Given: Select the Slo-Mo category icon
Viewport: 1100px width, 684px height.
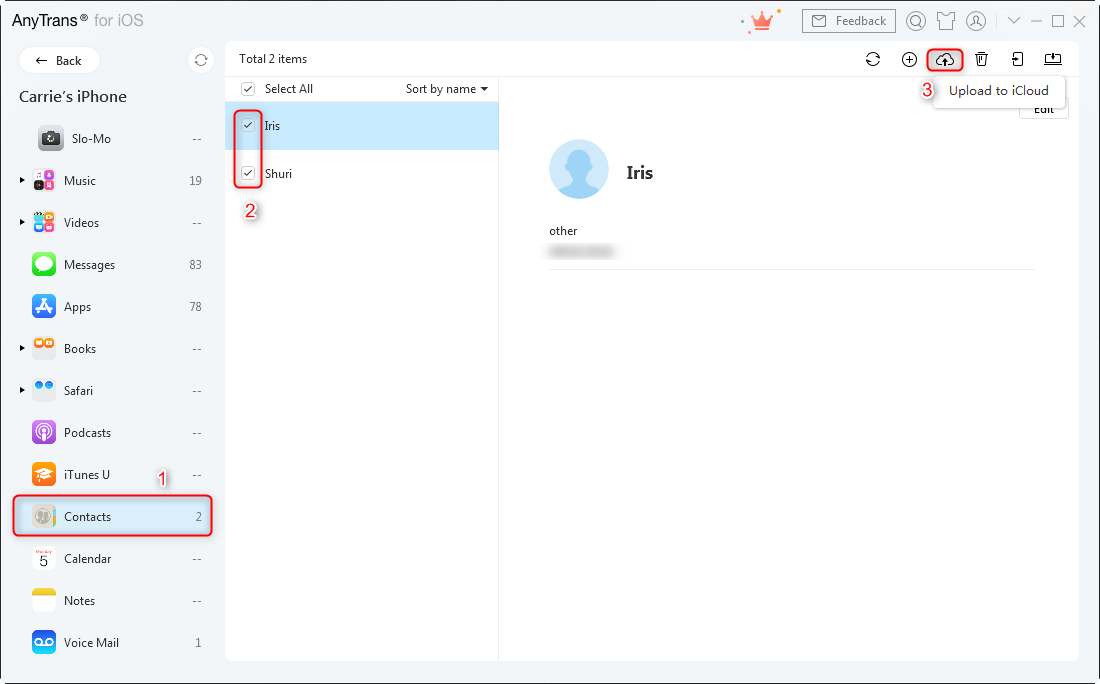Looking at the screenshot, I should point(51,138).
